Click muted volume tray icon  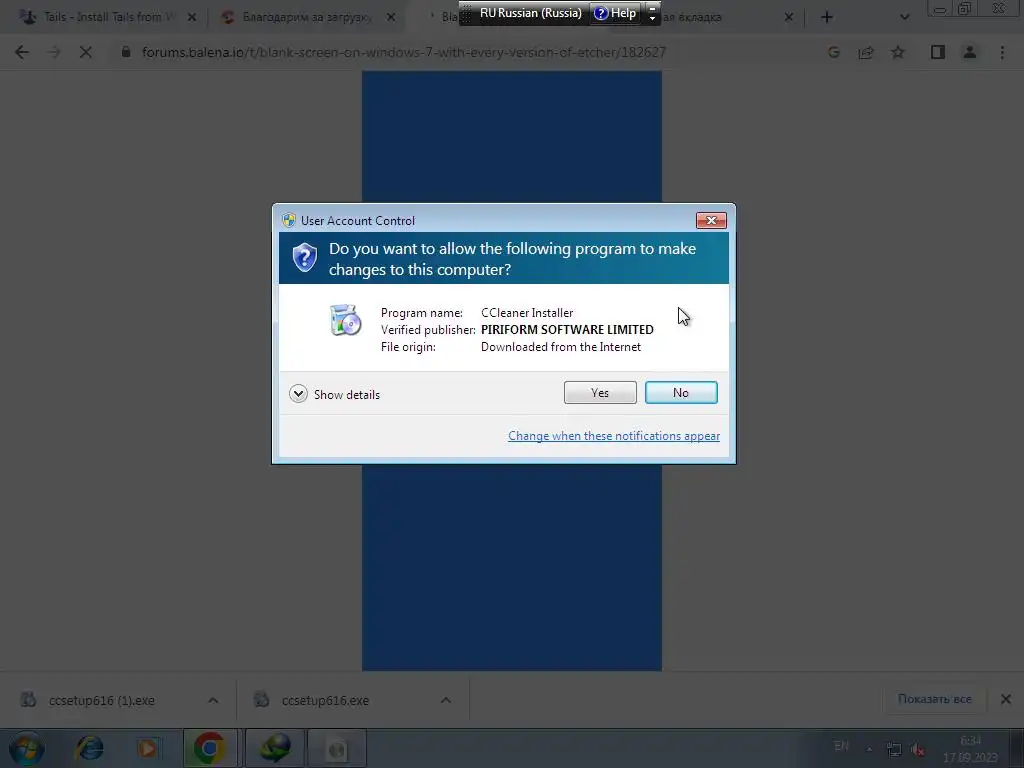[x=918, y=749]
